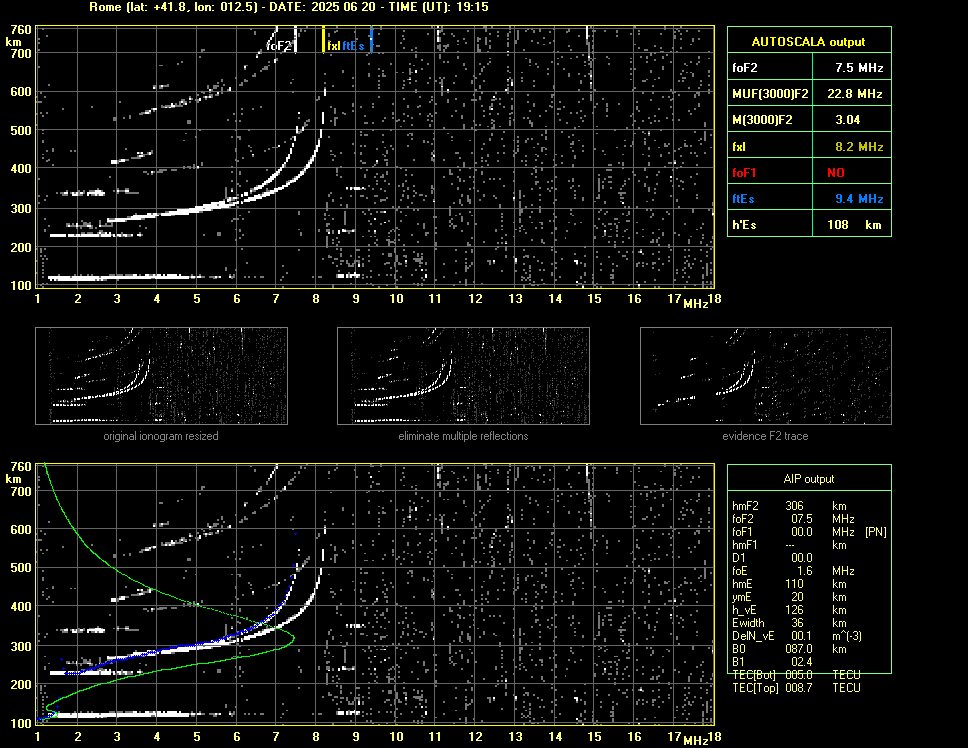
Task: Click the blue ftEs marker on top ionogram
Action: pyautogui.click(x=353, y=46)
